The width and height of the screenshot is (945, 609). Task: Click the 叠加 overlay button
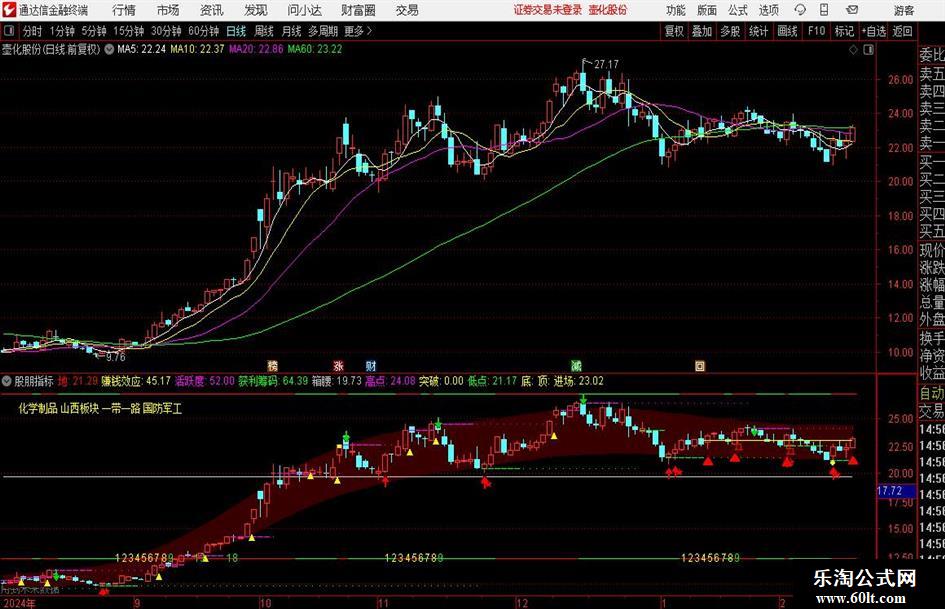tap(702, 31)
